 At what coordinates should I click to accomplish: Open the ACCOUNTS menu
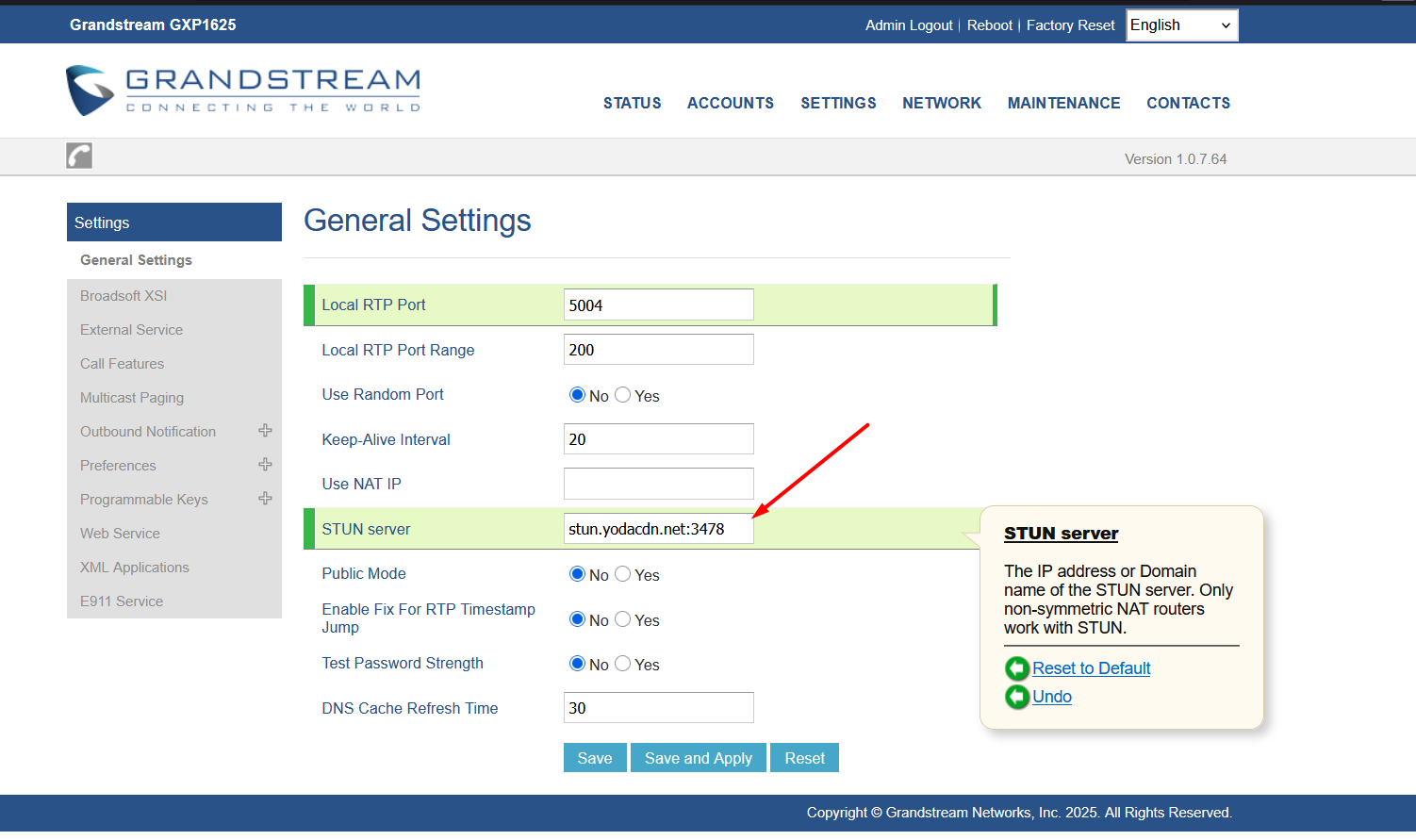(731, 103)
